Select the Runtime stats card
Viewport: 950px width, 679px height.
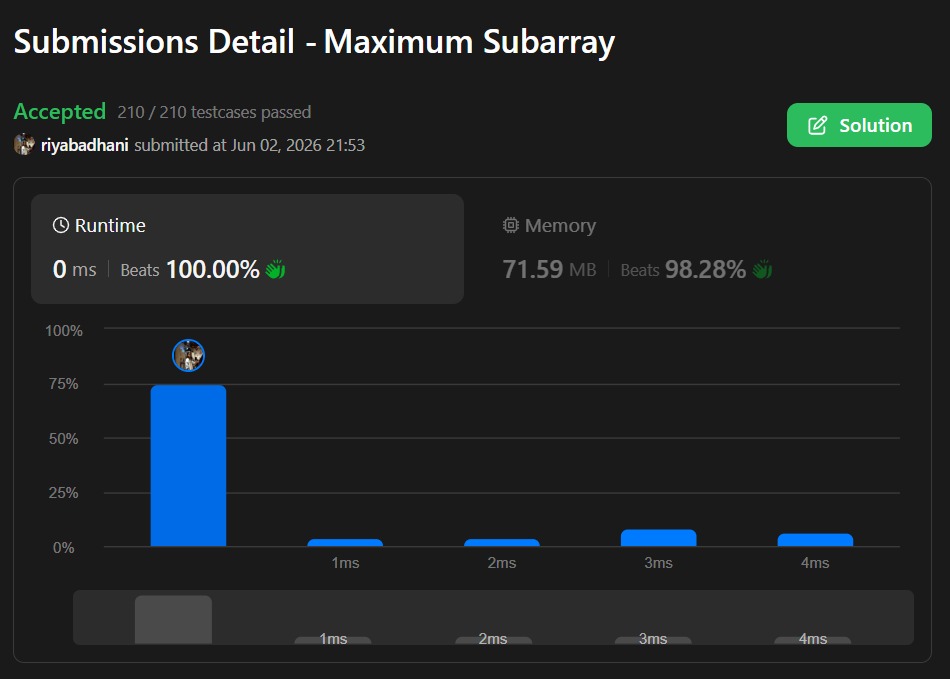click(247, 249)
